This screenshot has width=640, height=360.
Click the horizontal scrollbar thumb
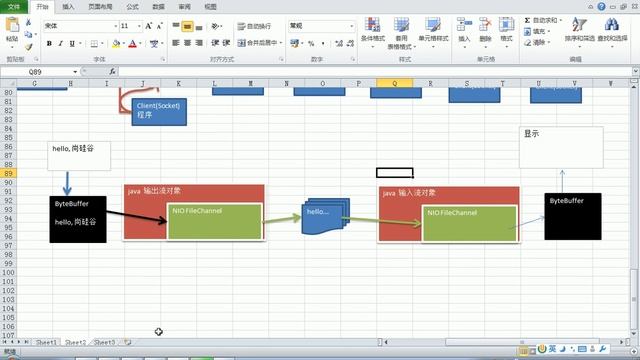(522, 342)
